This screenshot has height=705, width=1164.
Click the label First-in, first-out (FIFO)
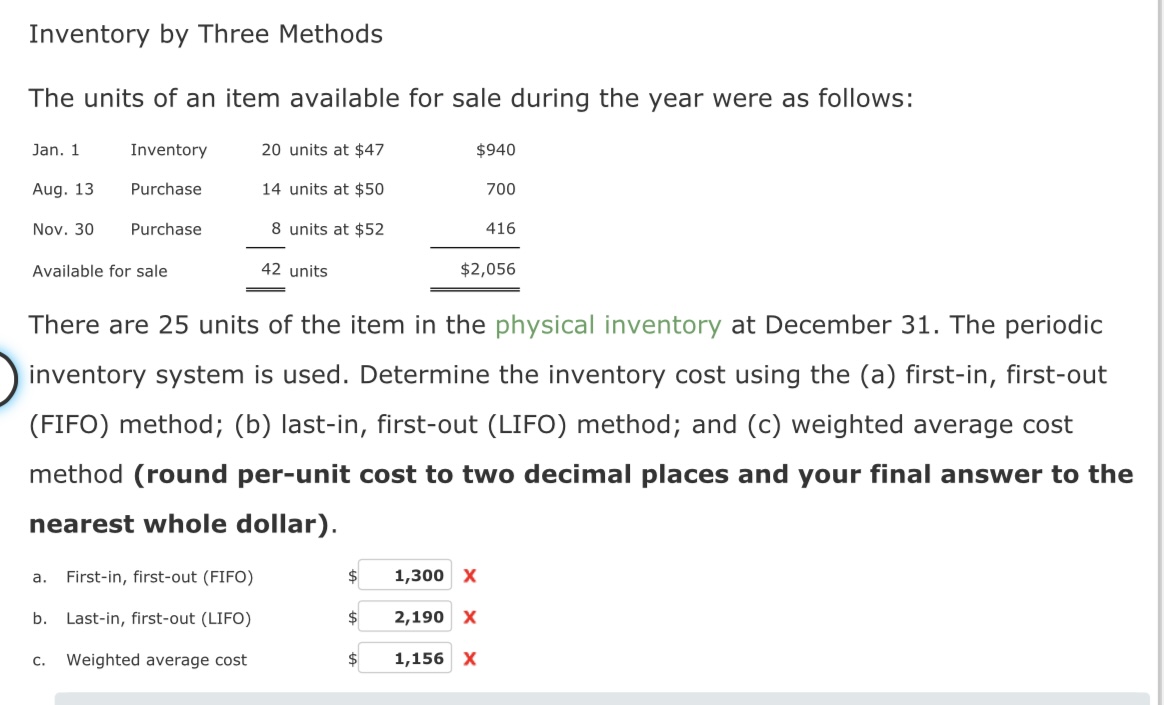(160, 576)
